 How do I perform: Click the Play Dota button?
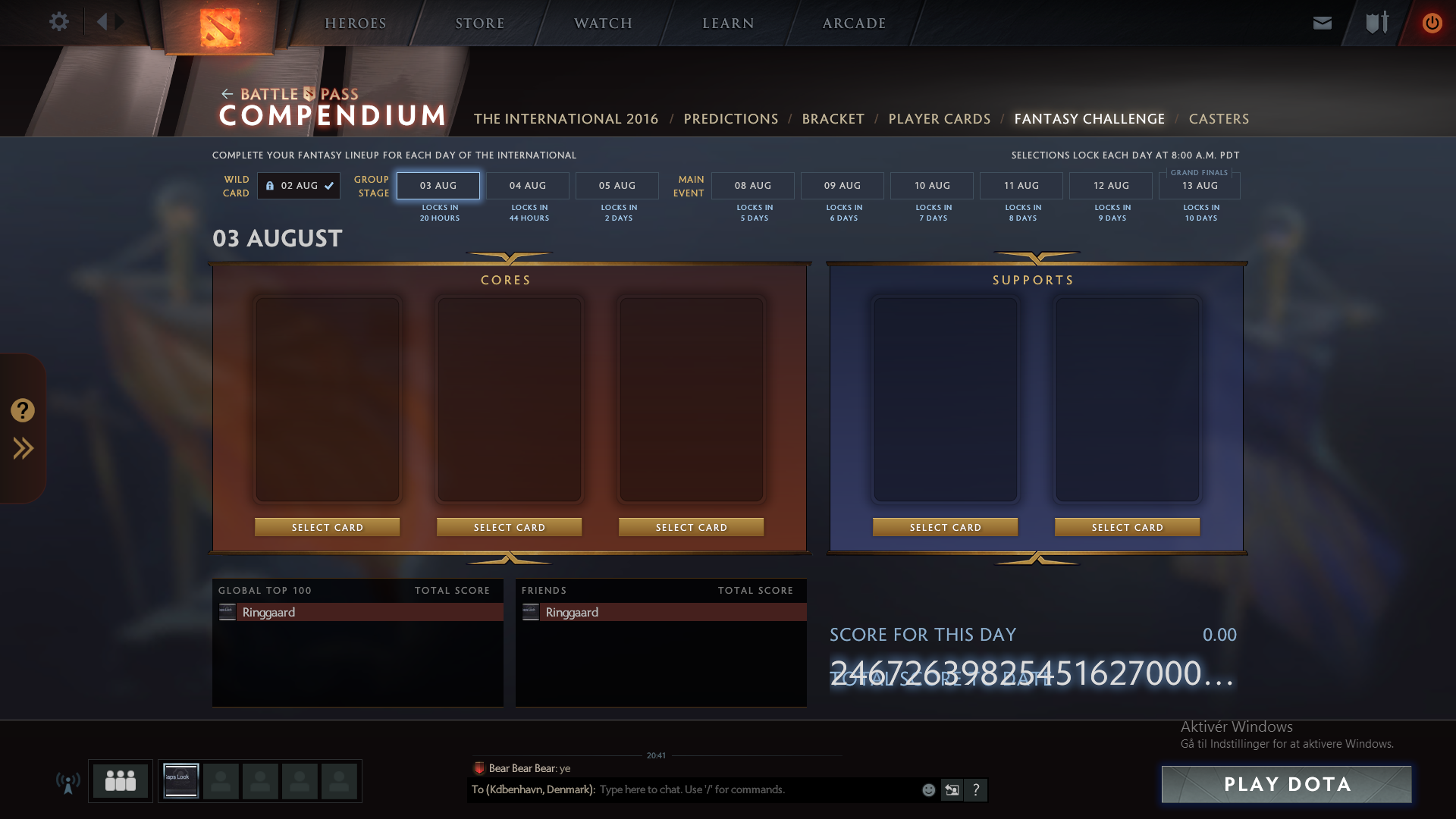pyautogui.click(x=1286, y=784)
